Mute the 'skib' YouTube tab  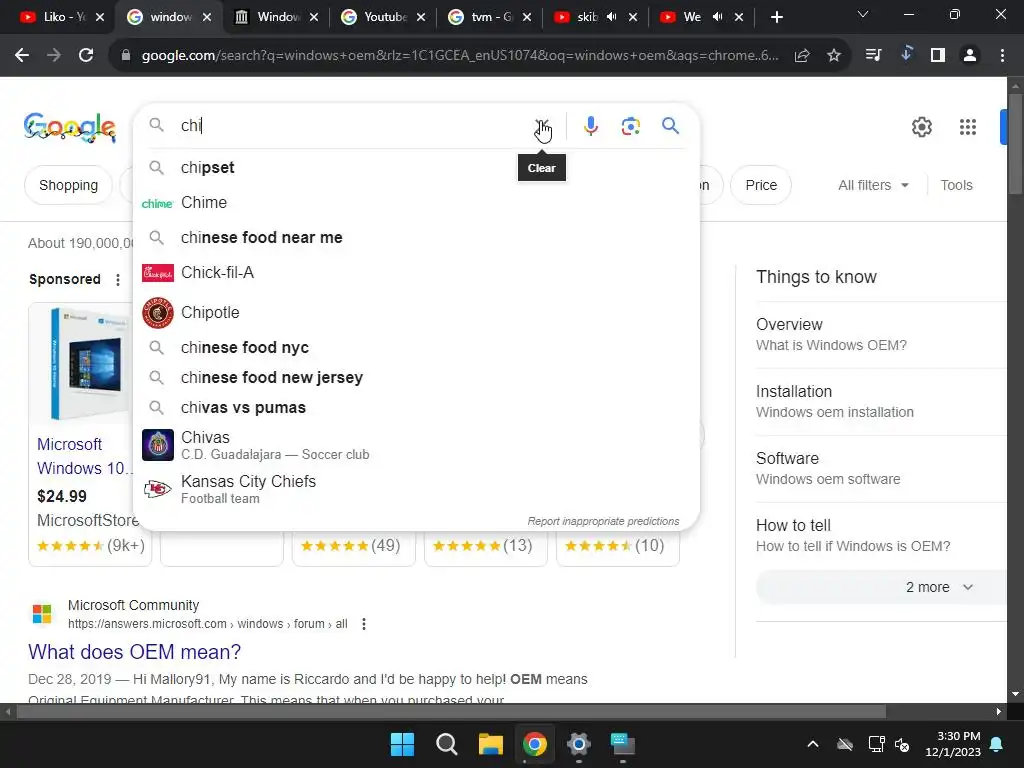click(x=611, y=17)
